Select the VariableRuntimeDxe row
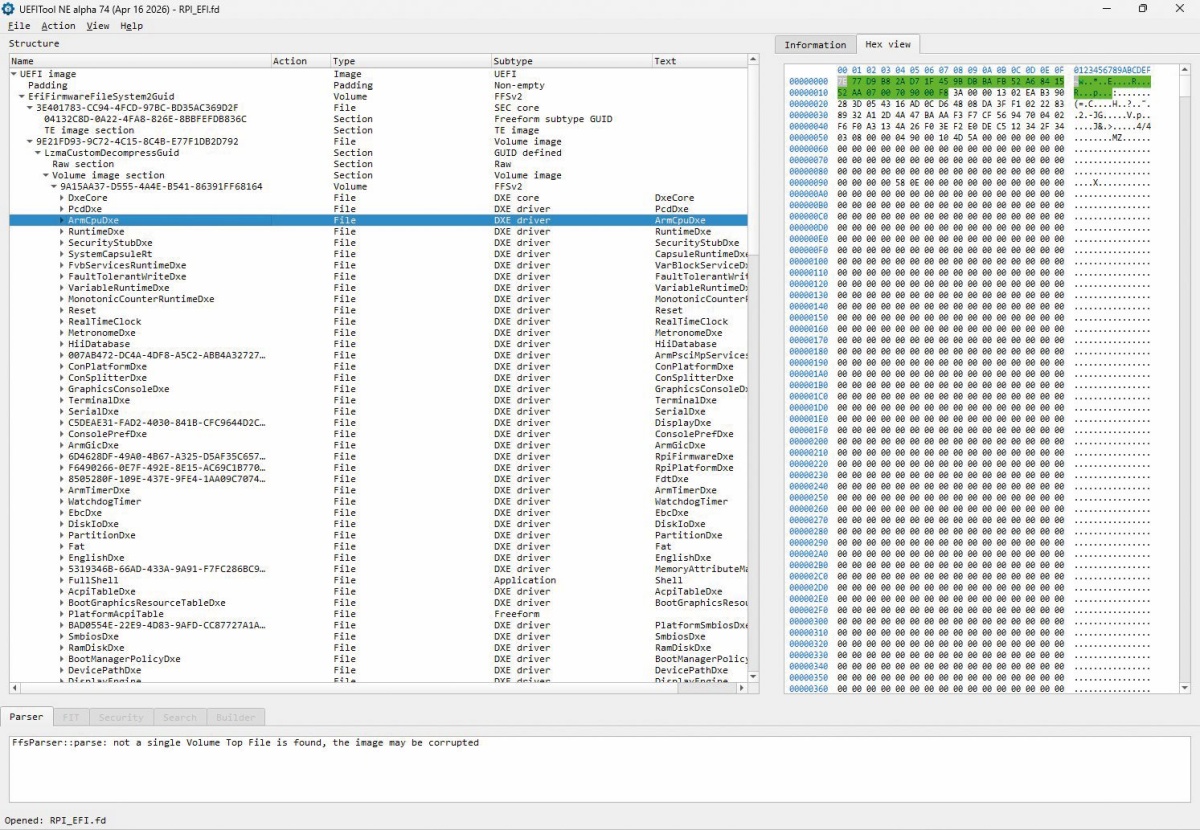Image resolution: width=1200 pixels, height=830 pixels. (378, 288)
